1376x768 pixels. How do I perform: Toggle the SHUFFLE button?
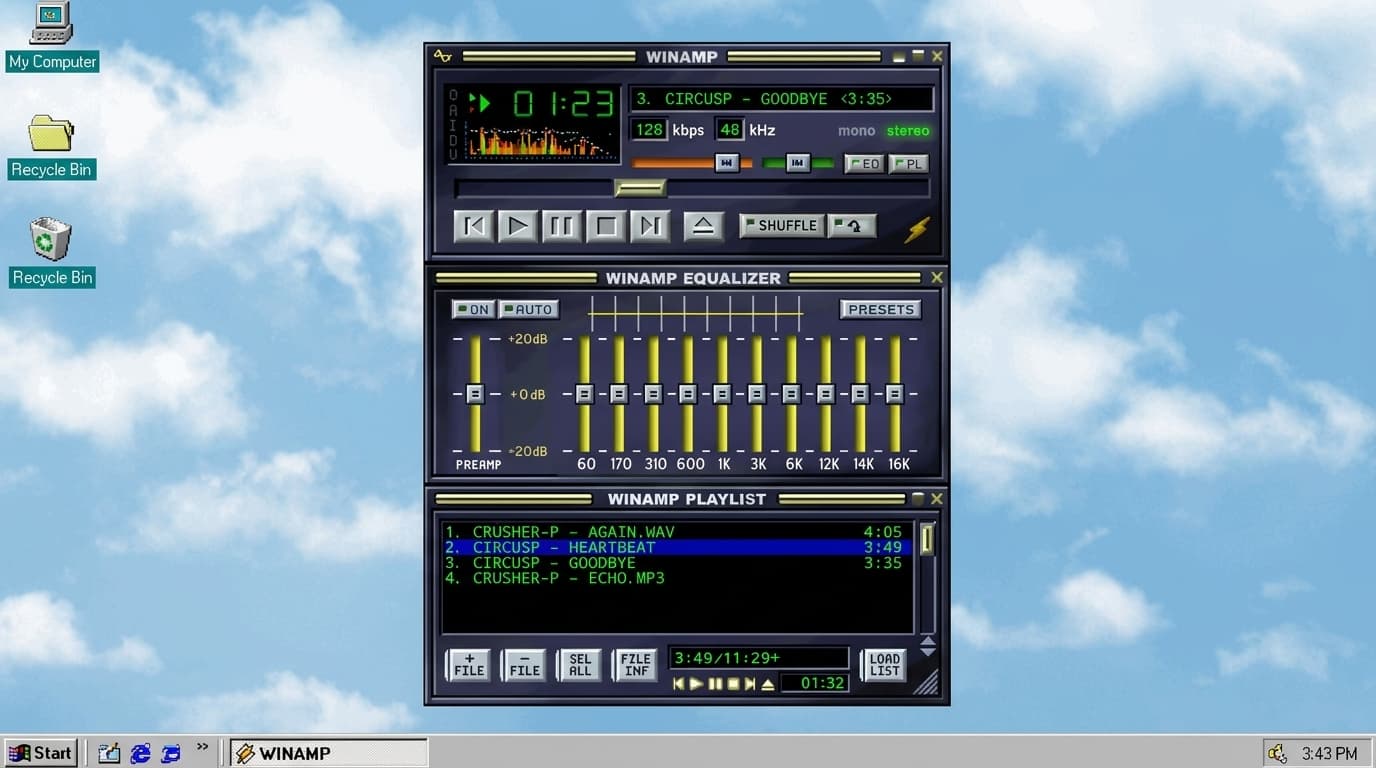(x=782, y=226)
